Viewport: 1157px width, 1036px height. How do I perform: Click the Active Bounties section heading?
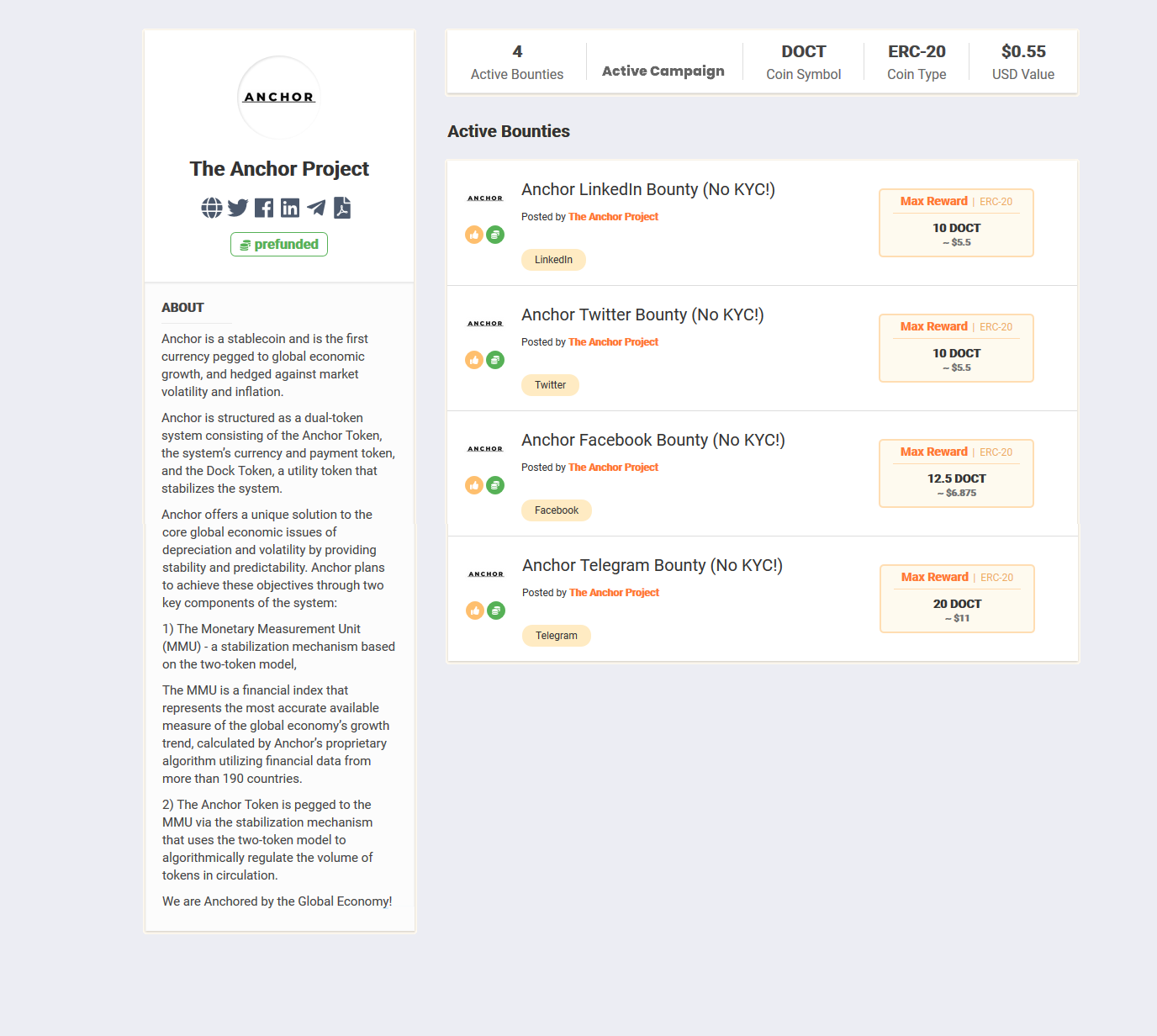pyautogui.click(x=509, y=131)
